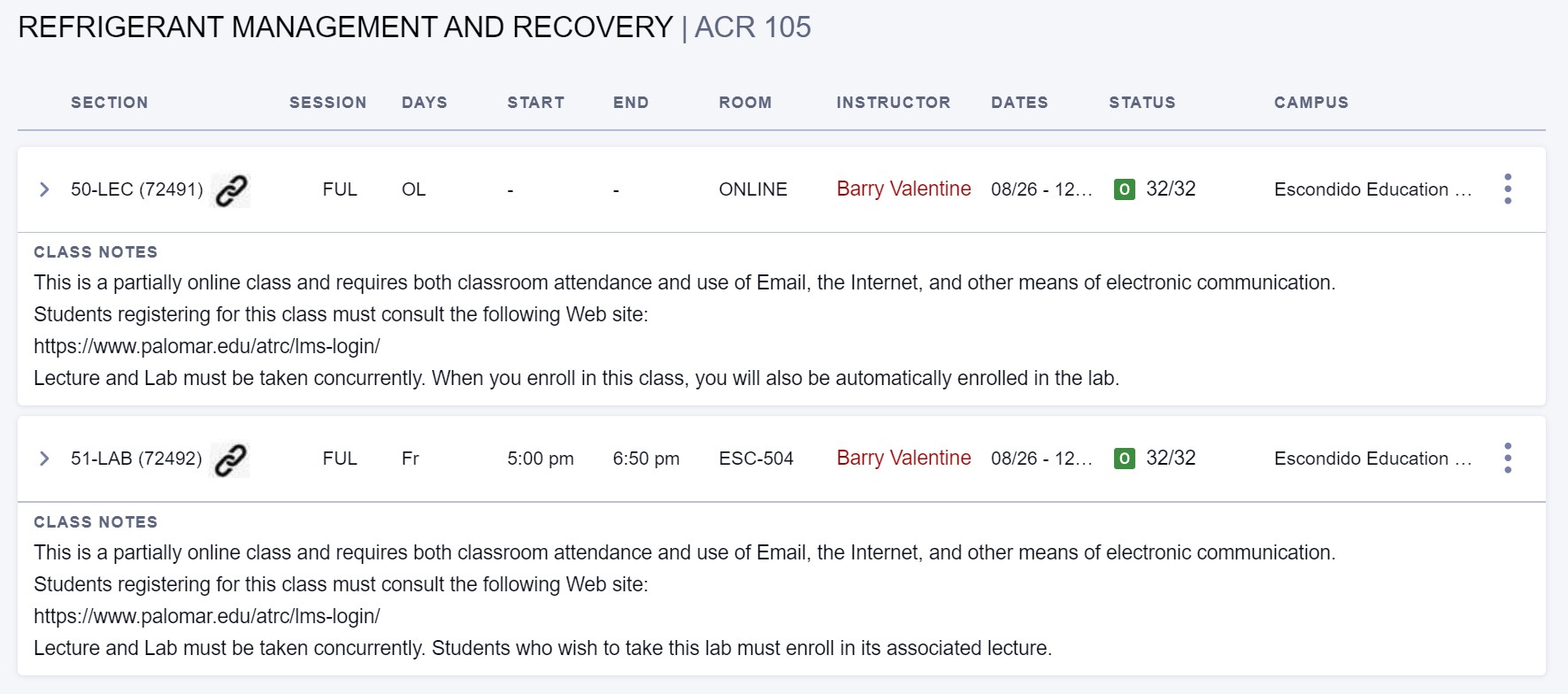Open Barry Valentine link in the lab row
The image size is (1568, 694).
(x=903, y=459)
